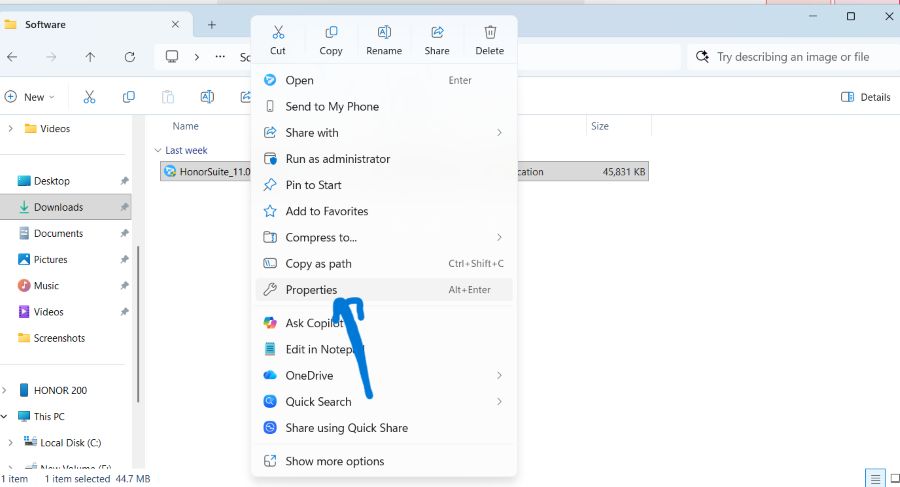Collapse the Last week group
The width and height of the screenshot is (900, 487).
[x=158, y=150]
